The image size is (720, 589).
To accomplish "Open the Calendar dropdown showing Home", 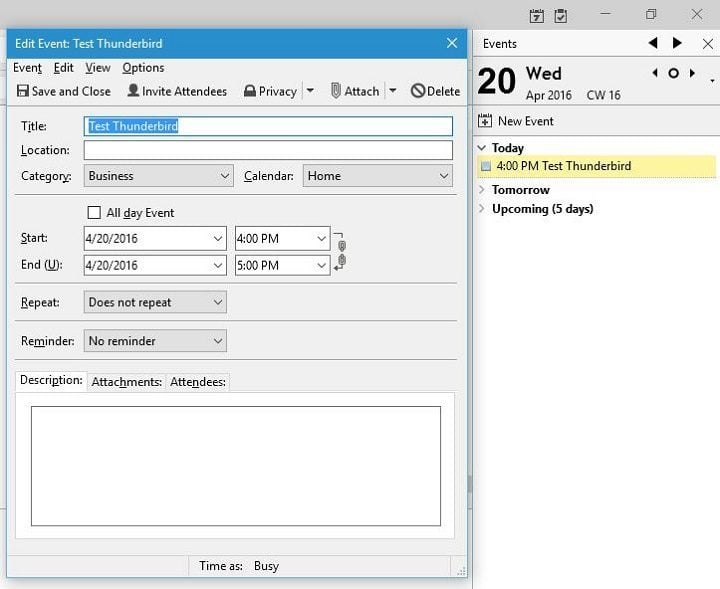I will click(377, 176).
